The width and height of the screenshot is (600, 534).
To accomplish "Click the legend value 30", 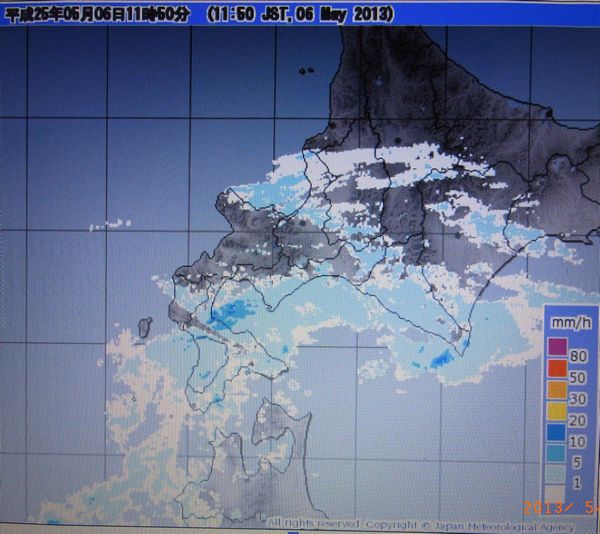I will coord(578,399).
